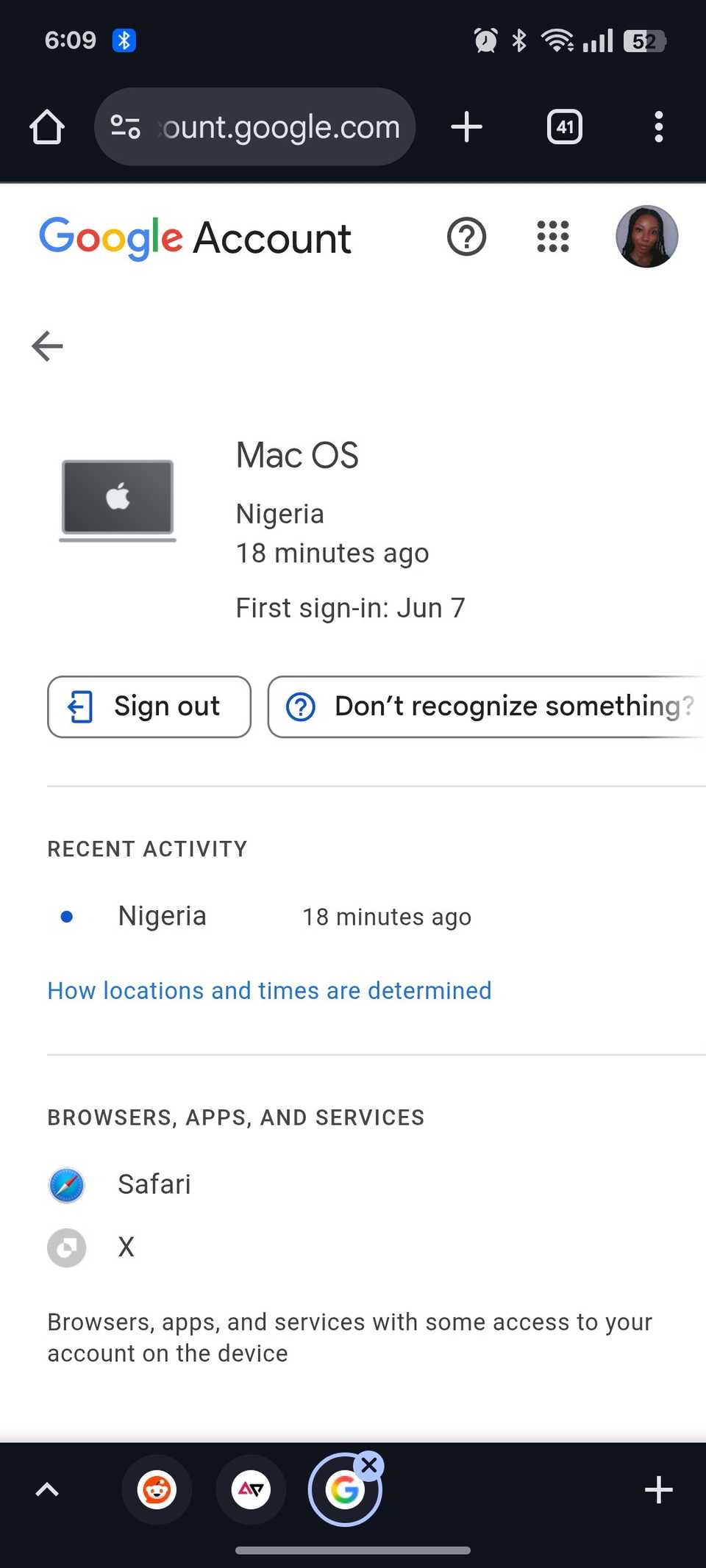Open Google apps grid launcher
Screen dimensions: 706x1568
click(553, 237)
